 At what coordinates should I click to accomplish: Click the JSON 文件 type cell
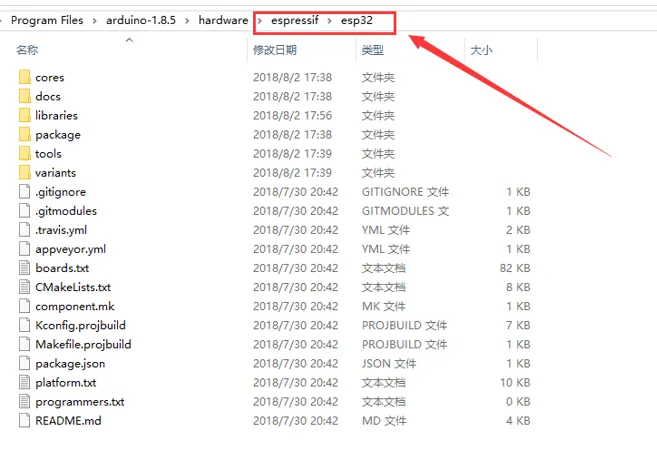pos(388,363)
